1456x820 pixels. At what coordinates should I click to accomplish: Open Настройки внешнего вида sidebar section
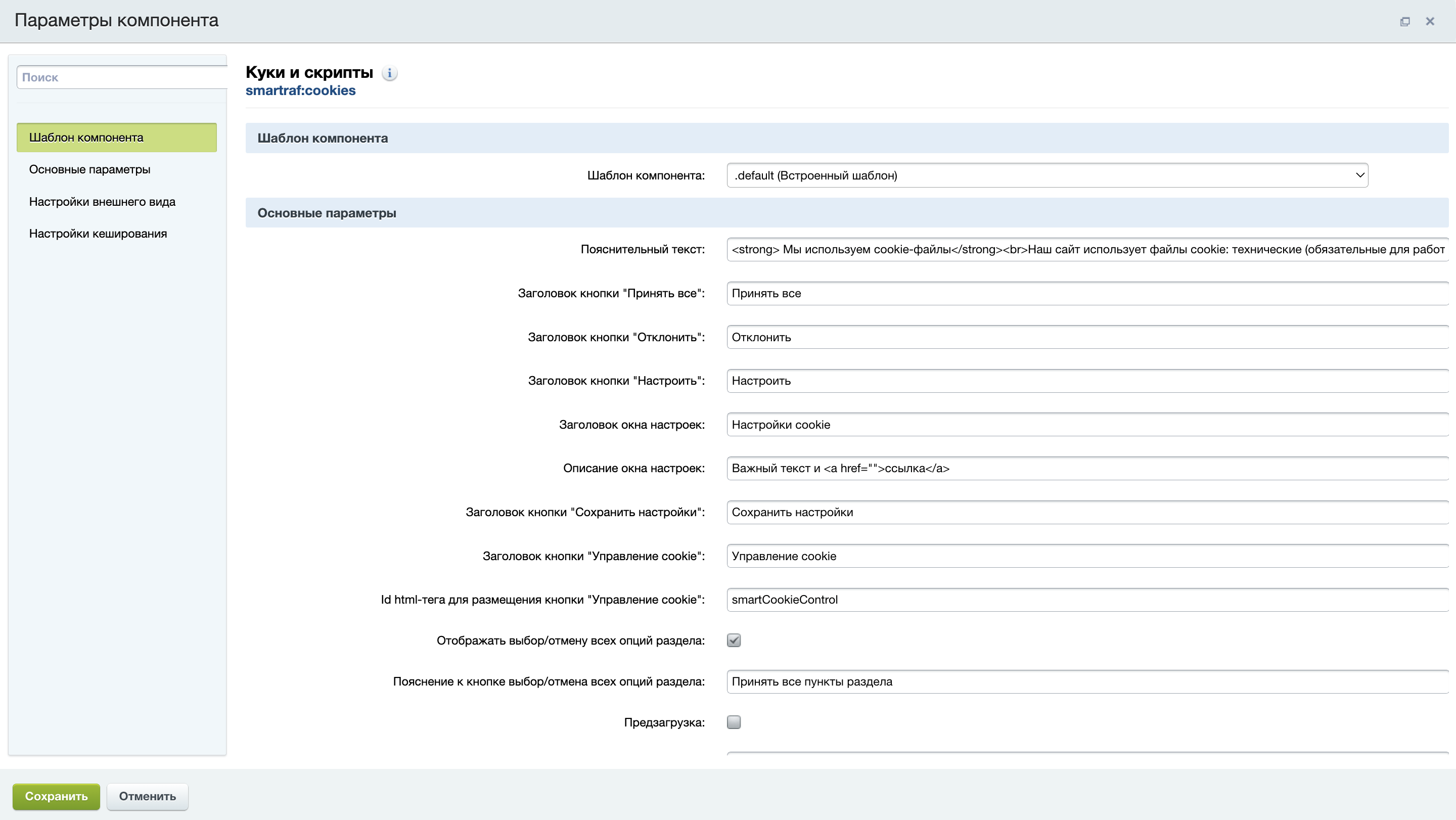(x=102, y=202)
